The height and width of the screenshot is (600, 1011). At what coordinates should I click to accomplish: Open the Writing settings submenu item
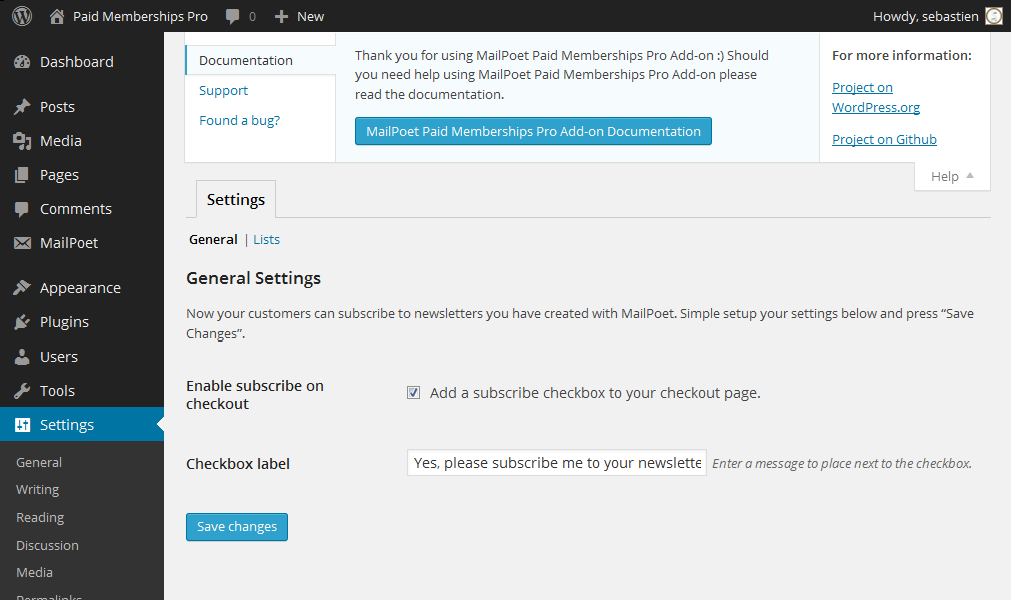[37, 490]
